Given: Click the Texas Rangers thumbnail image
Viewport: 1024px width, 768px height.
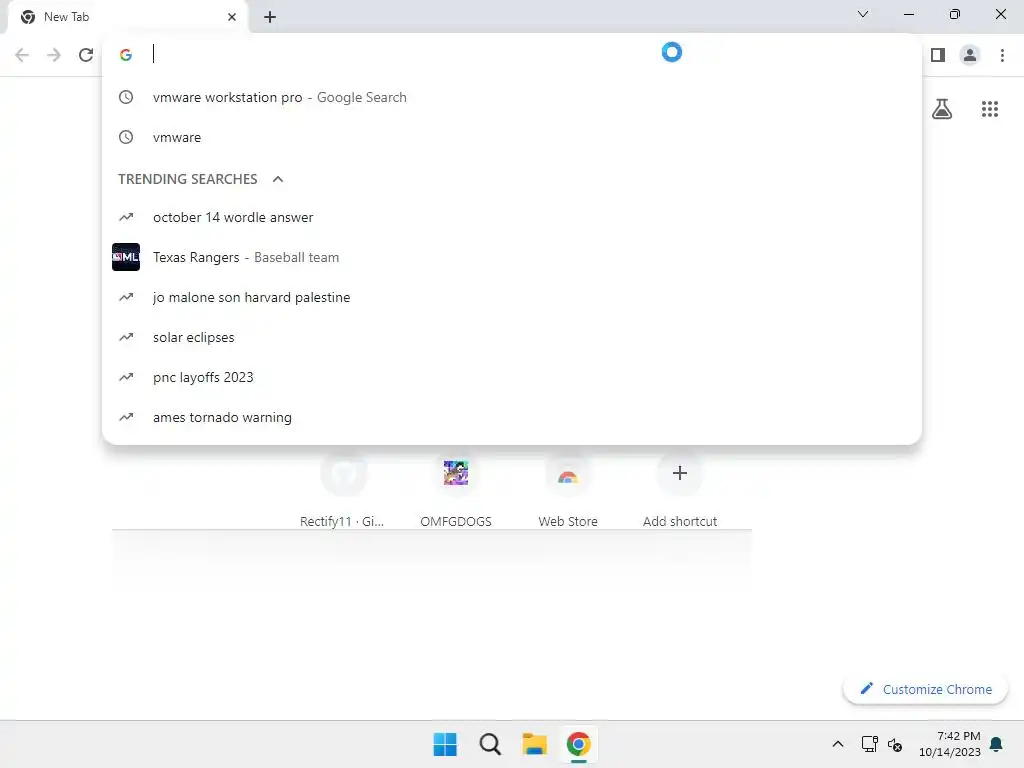Looking at the screenshot, I should click(x=126, y=257).
